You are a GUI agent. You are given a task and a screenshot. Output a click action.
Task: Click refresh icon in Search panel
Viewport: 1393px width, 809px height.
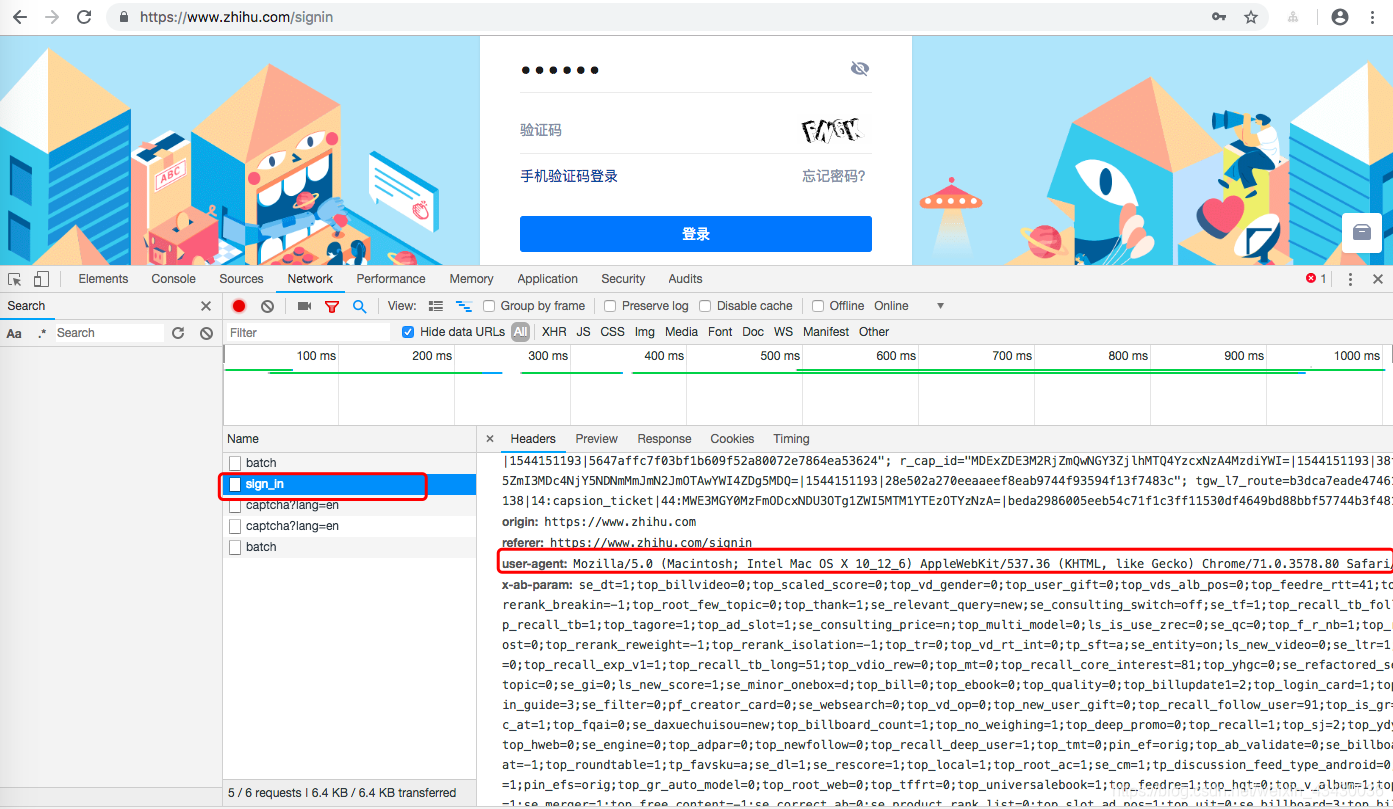pos(178,333)
